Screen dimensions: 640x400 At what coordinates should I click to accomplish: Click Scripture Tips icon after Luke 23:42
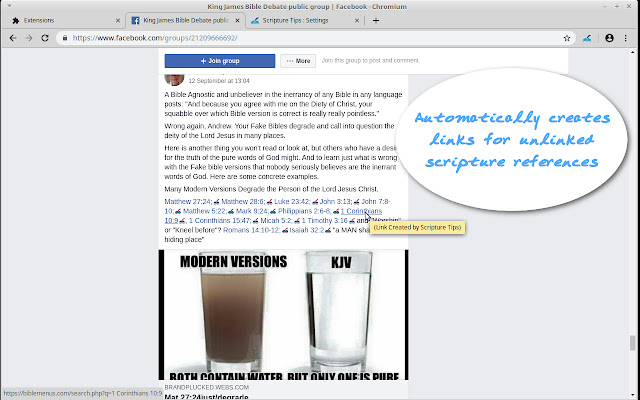315,202
